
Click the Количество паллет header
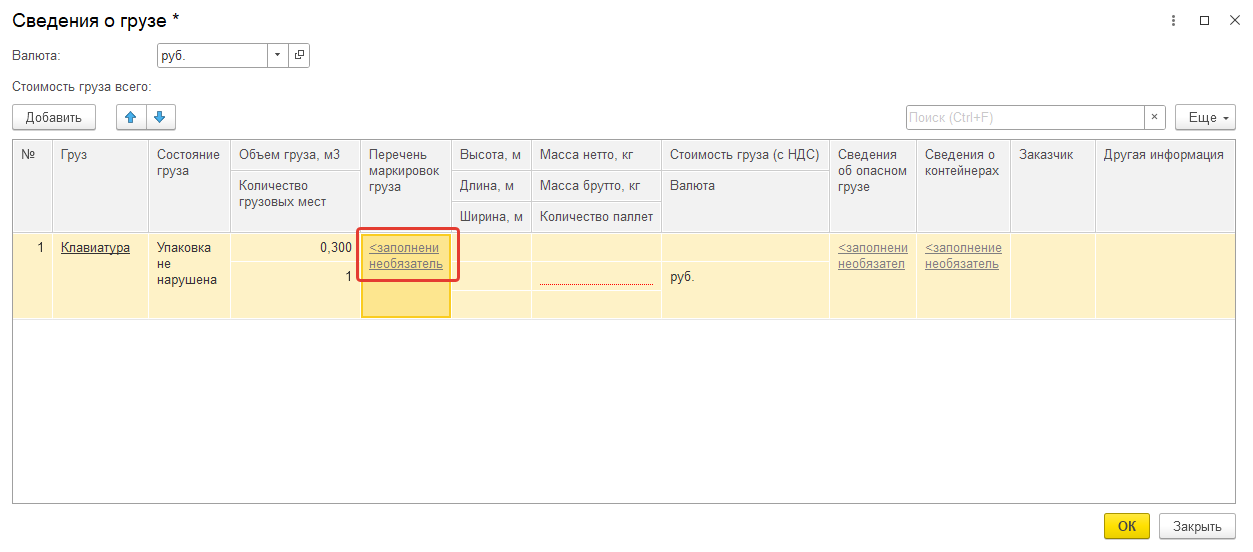point(596,217)
